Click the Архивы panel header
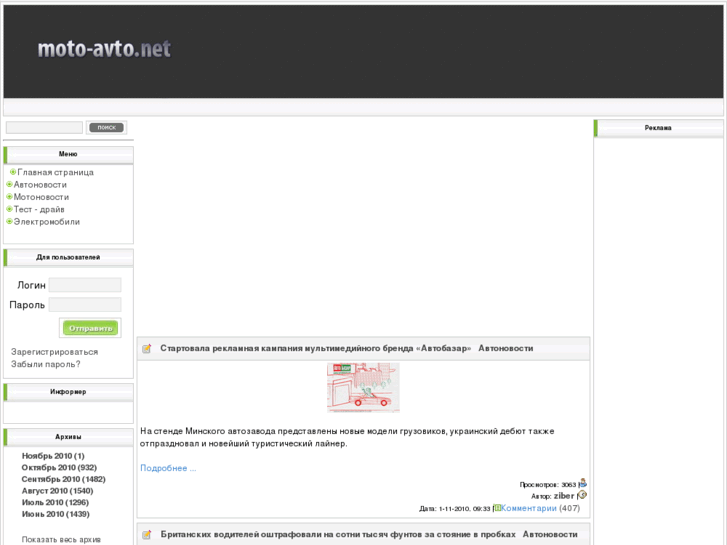 tap(68, 437)
